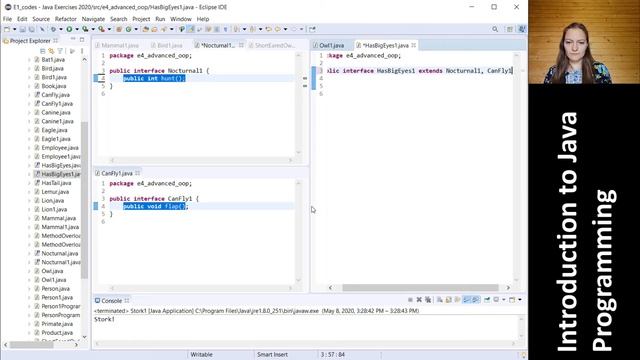Click Project Explorer horizontal scrollbar thumb
The height and width of the screenshot is (360, 640).
click(32, 345)
